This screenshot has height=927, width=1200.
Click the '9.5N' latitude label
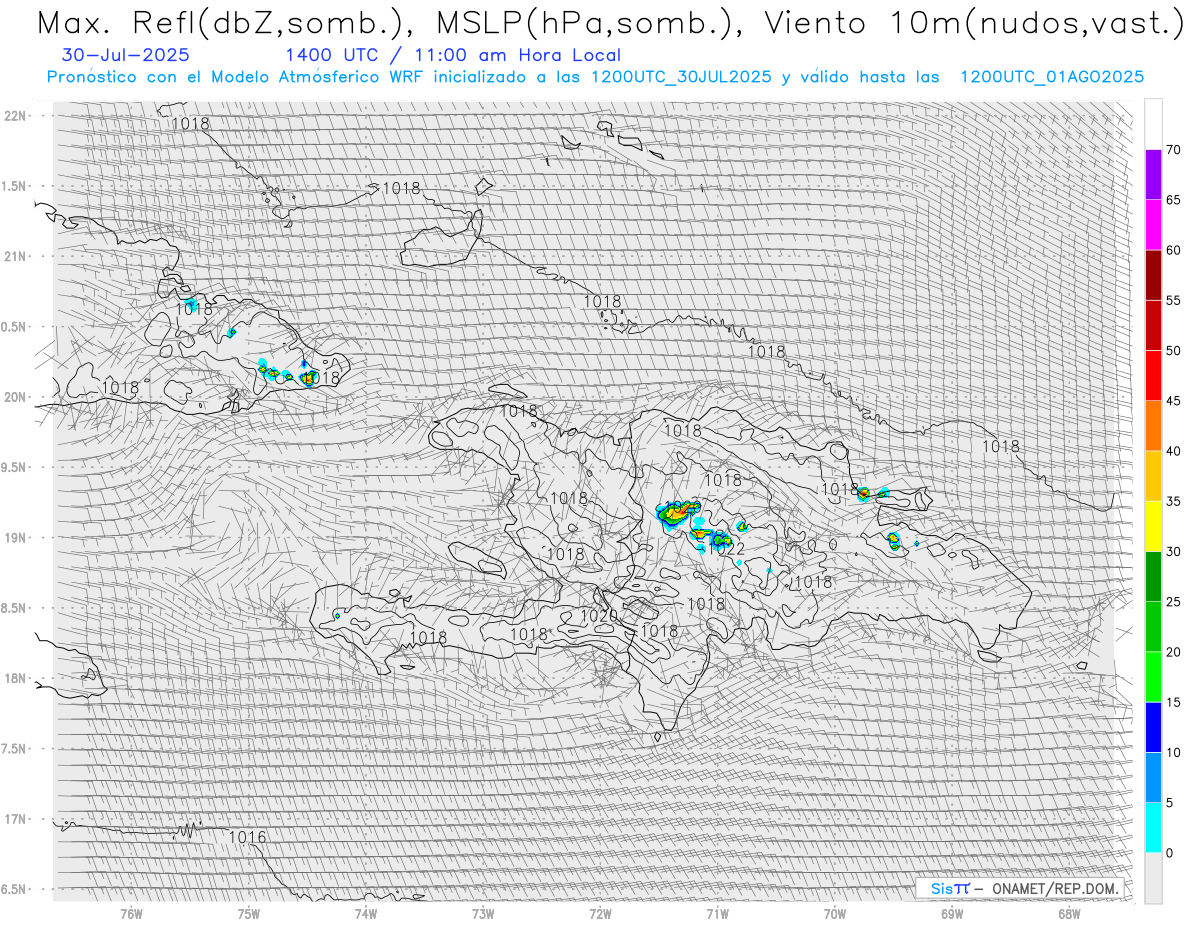click(15, 467)
